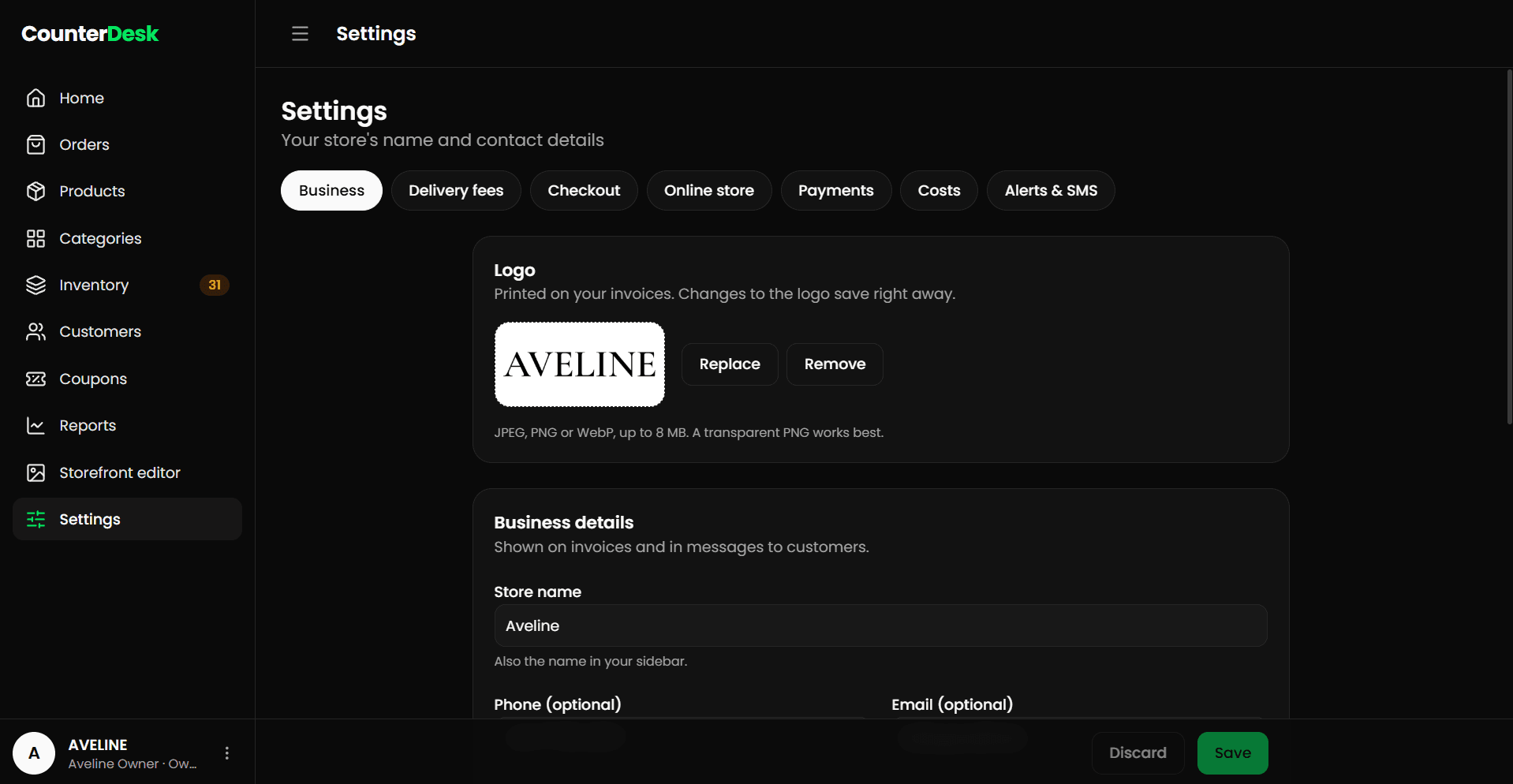Image resolution: width=1513 pixels, height=784 pixels.
Task: Switch to Alerts & SMS tab
Action: 1051,190
